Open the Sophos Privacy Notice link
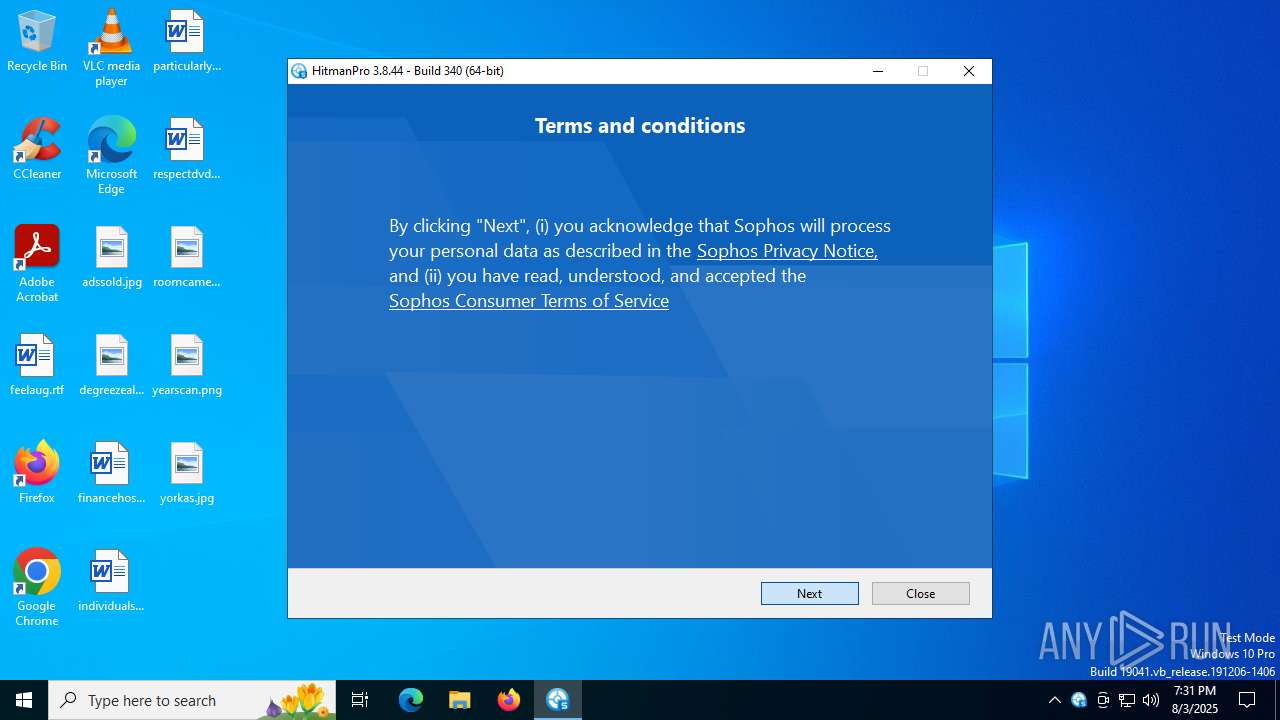 pos(787,251)
